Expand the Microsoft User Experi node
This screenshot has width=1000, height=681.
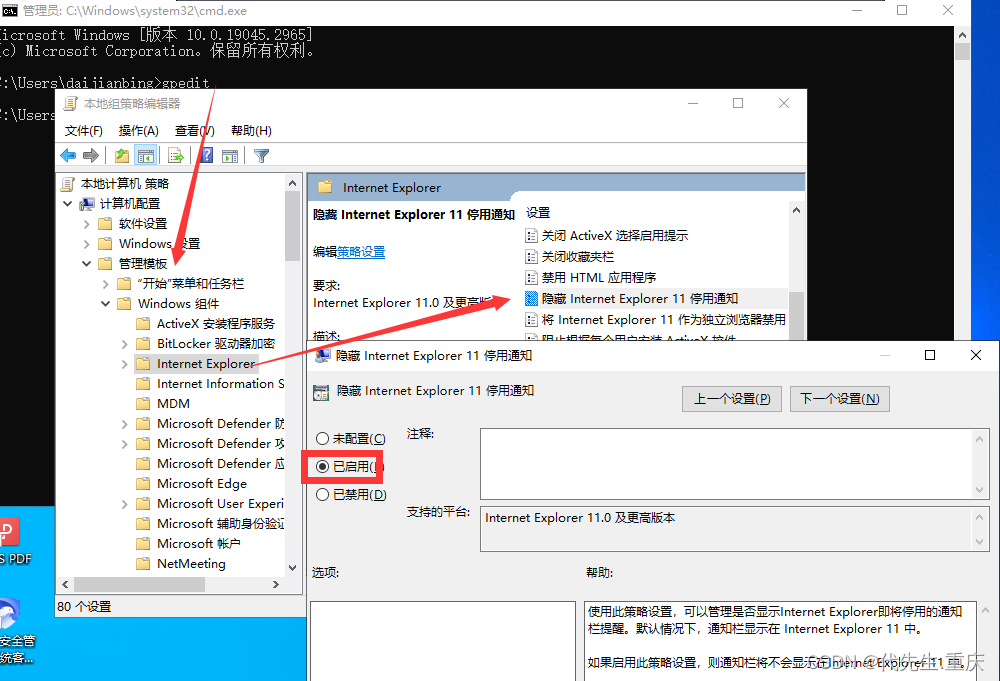click(125, 504)
